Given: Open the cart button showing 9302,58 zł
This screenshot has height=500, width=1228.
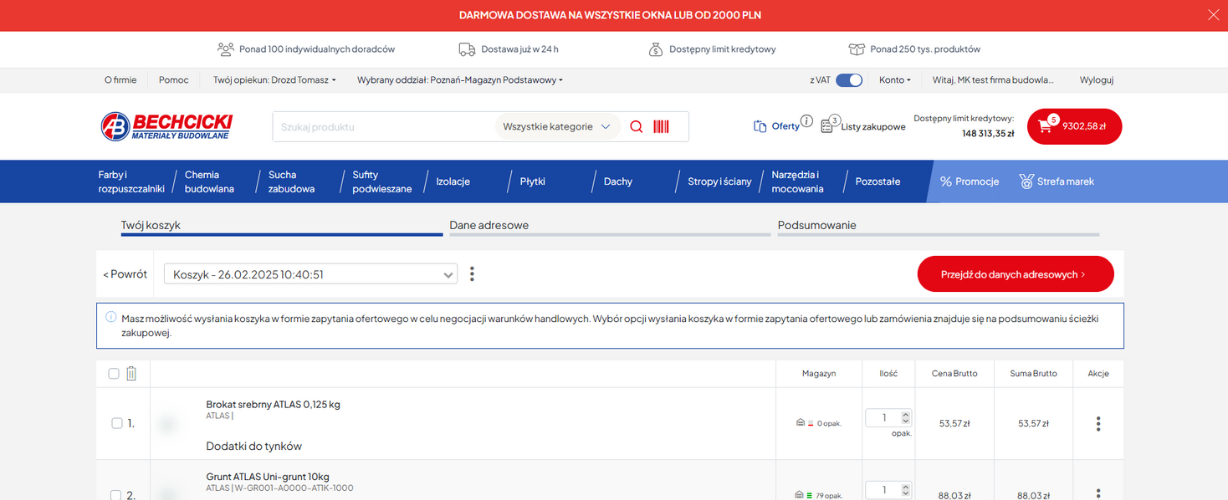Looking at the screenshot, I should click(1074, 126).
